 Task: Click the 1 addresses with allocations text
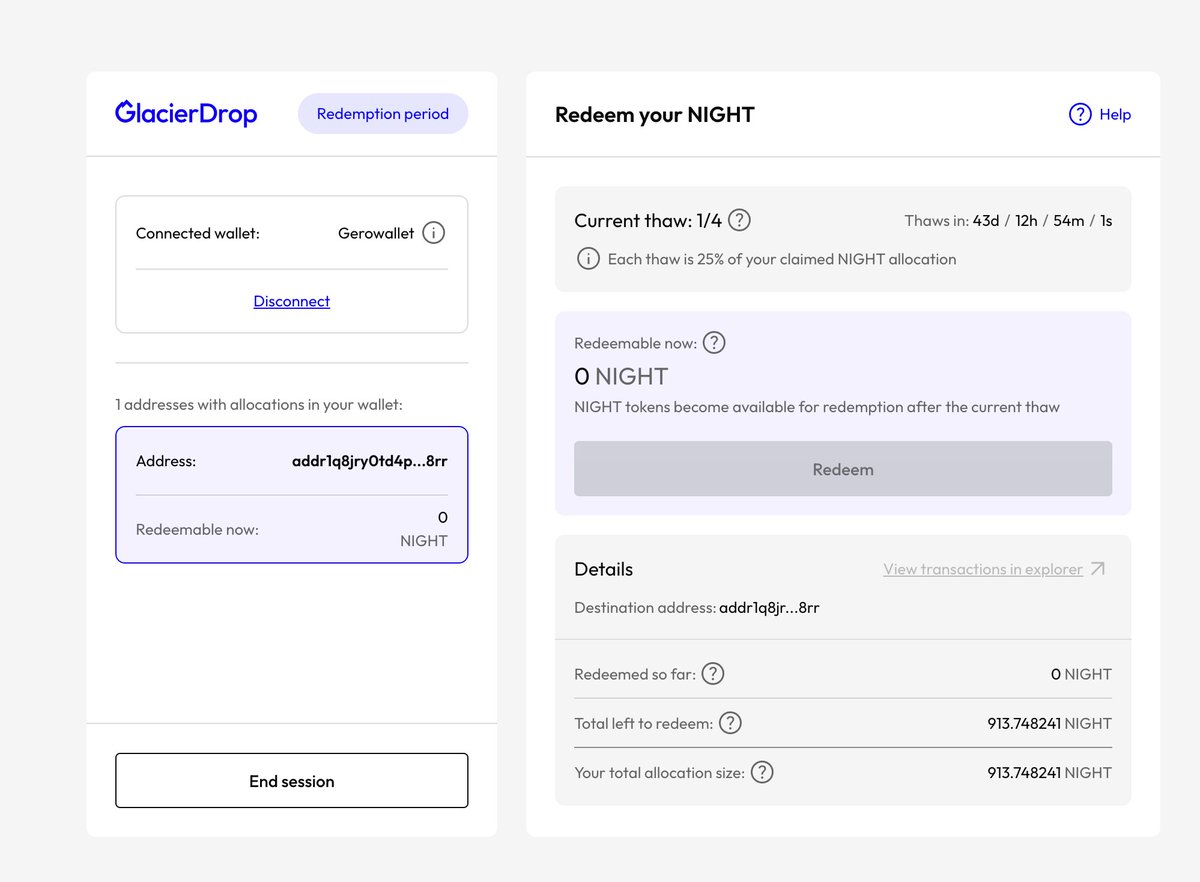pos(259,405)
